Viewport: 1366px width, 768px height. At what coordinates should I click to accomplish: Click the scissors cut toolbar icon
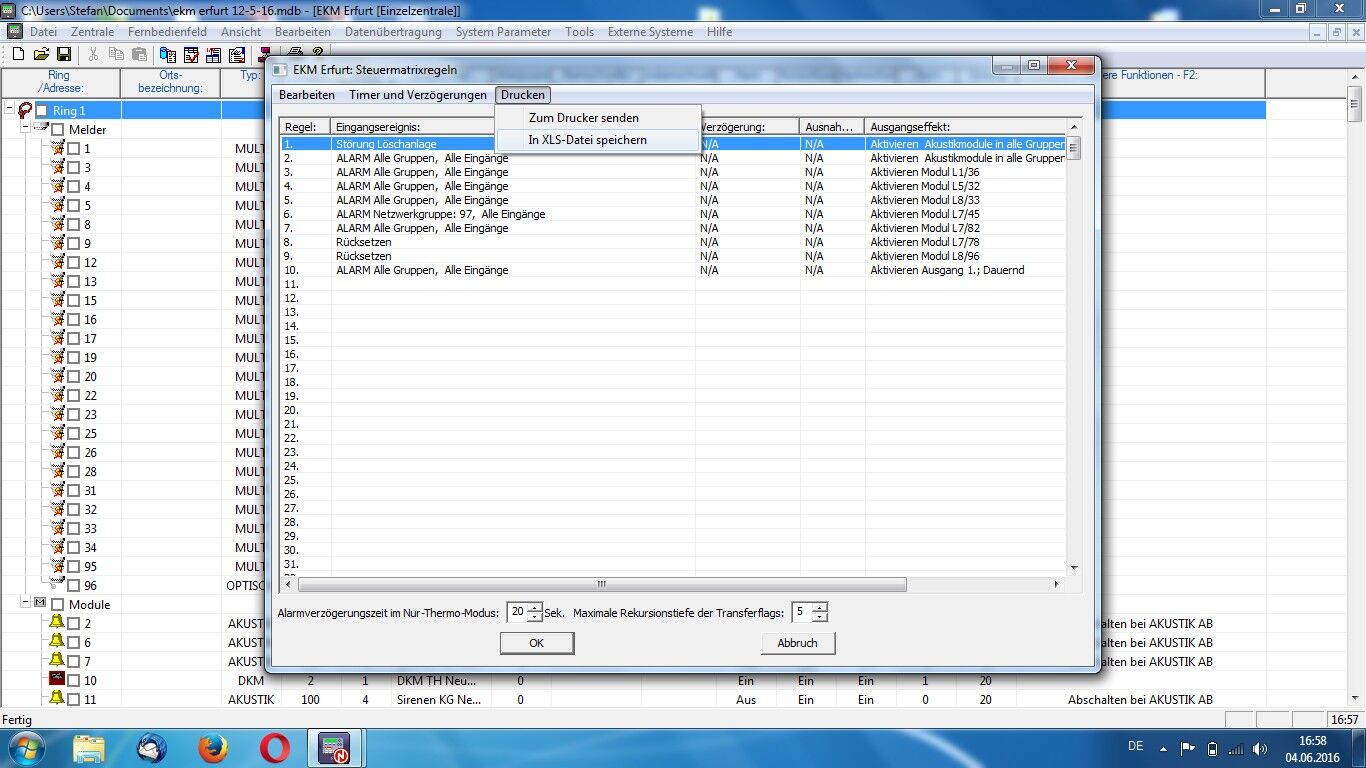click(94, 54)
